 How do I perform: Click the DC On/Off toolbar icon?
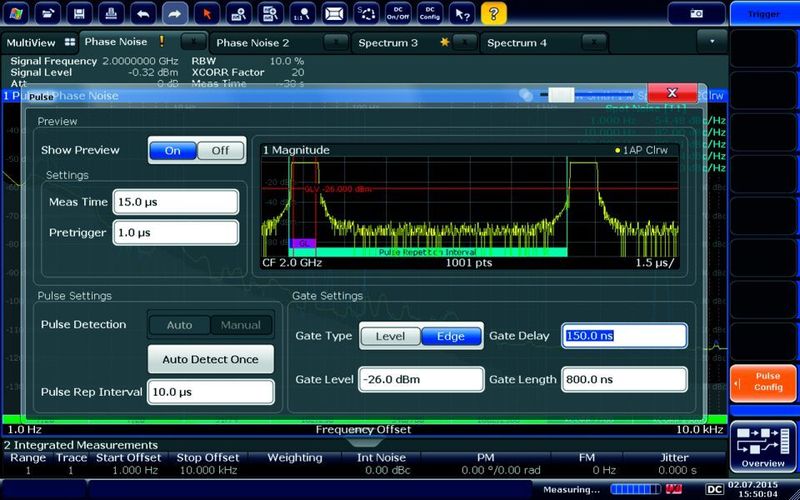click(398, 14)
